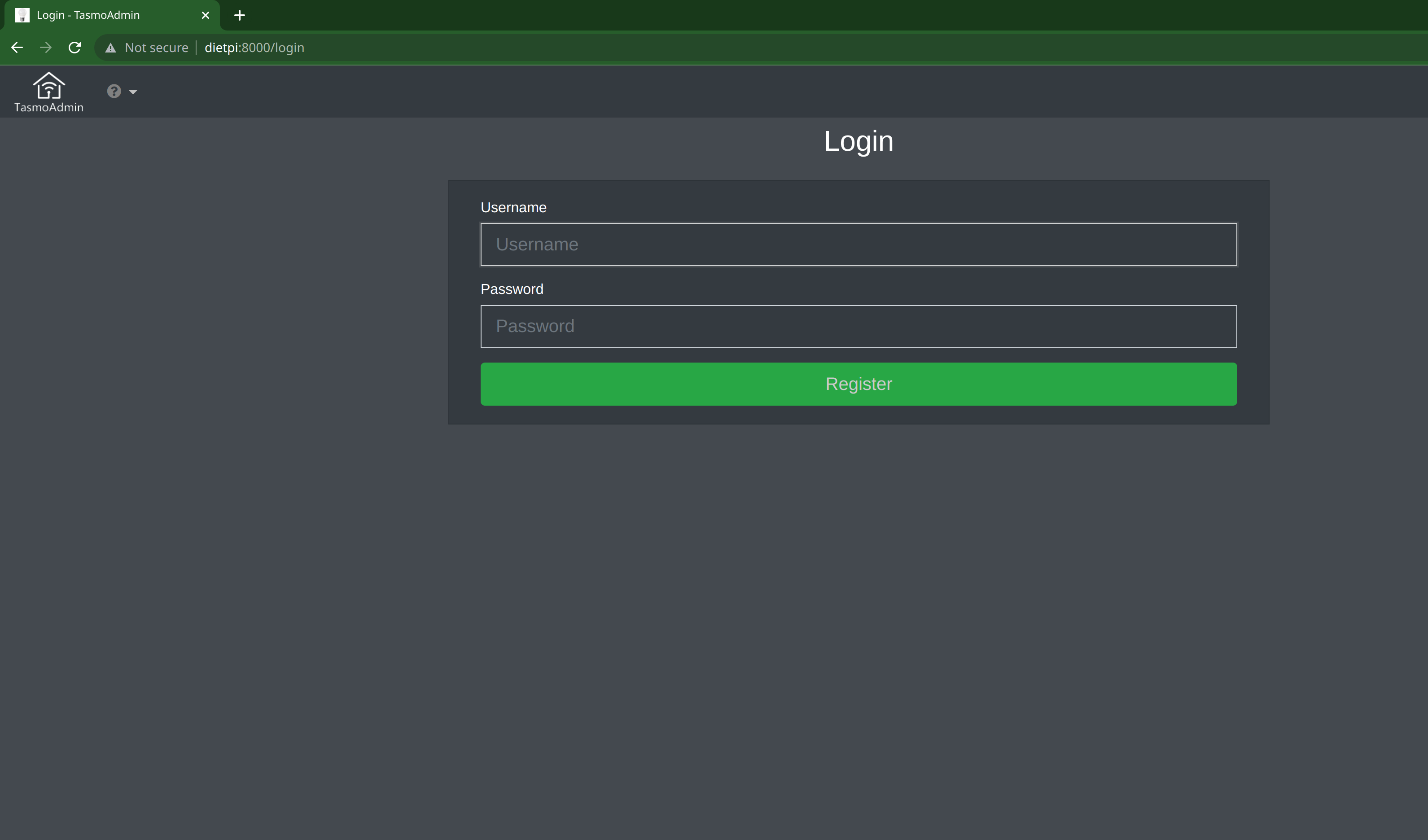The image size is (1428, 840).
Task: Focus the Password input field
Action: point(859,326)
